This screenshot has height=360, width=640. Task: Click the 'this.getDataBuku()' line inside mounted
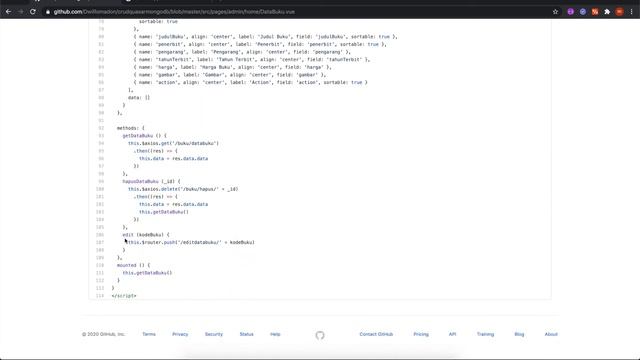147,273
